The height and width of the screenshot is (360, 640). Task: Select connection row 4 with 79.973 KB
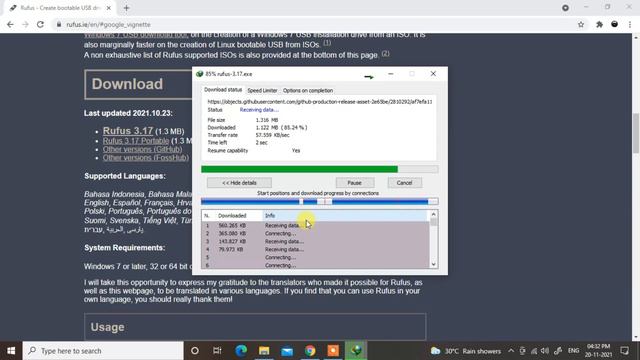[315, 249]
